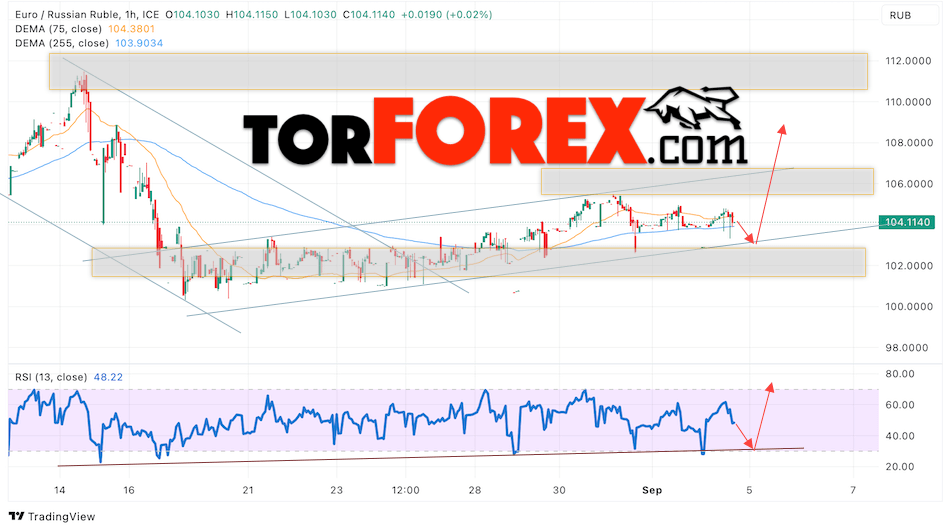Click the 110.0000 price axis label
The image size is (951, 531).
point(909,102)
